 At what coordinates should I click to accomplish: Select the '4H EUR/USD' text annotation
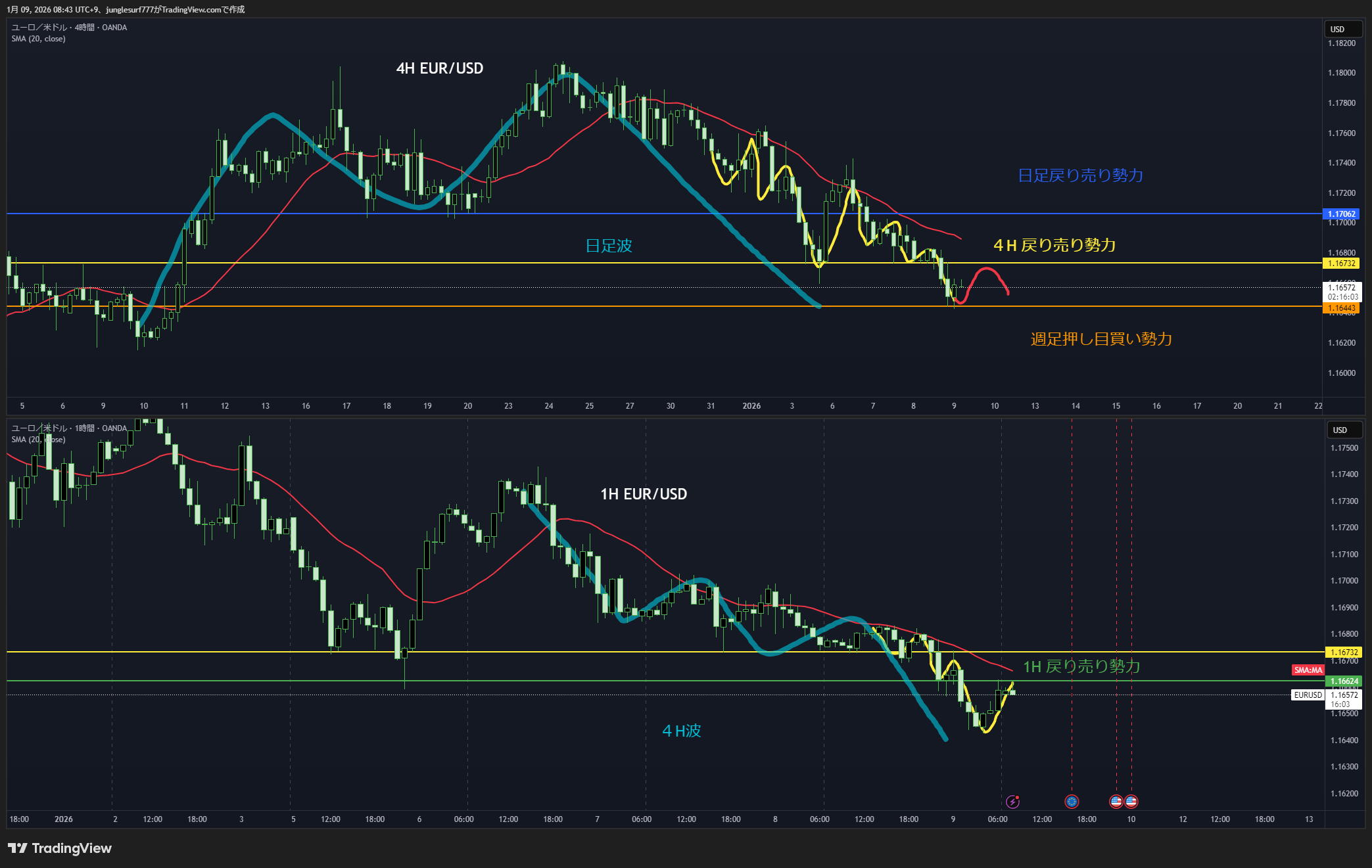[439, 68]
